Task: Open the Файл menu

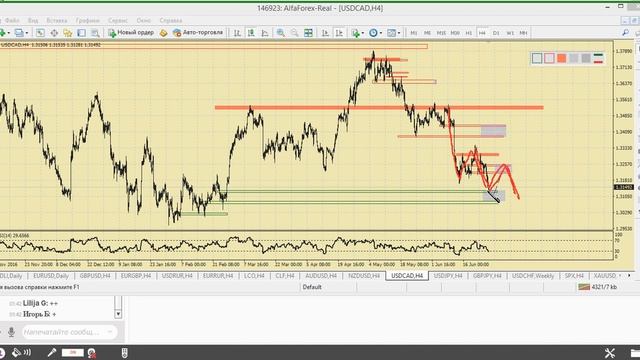Action: (12, 20)
